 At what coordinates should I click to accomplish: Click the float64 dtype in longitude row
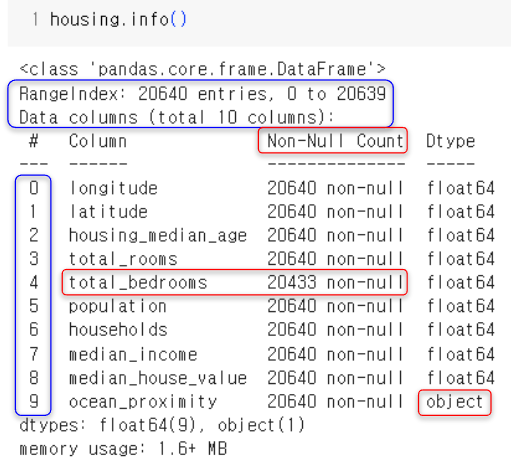coord(461,188)
